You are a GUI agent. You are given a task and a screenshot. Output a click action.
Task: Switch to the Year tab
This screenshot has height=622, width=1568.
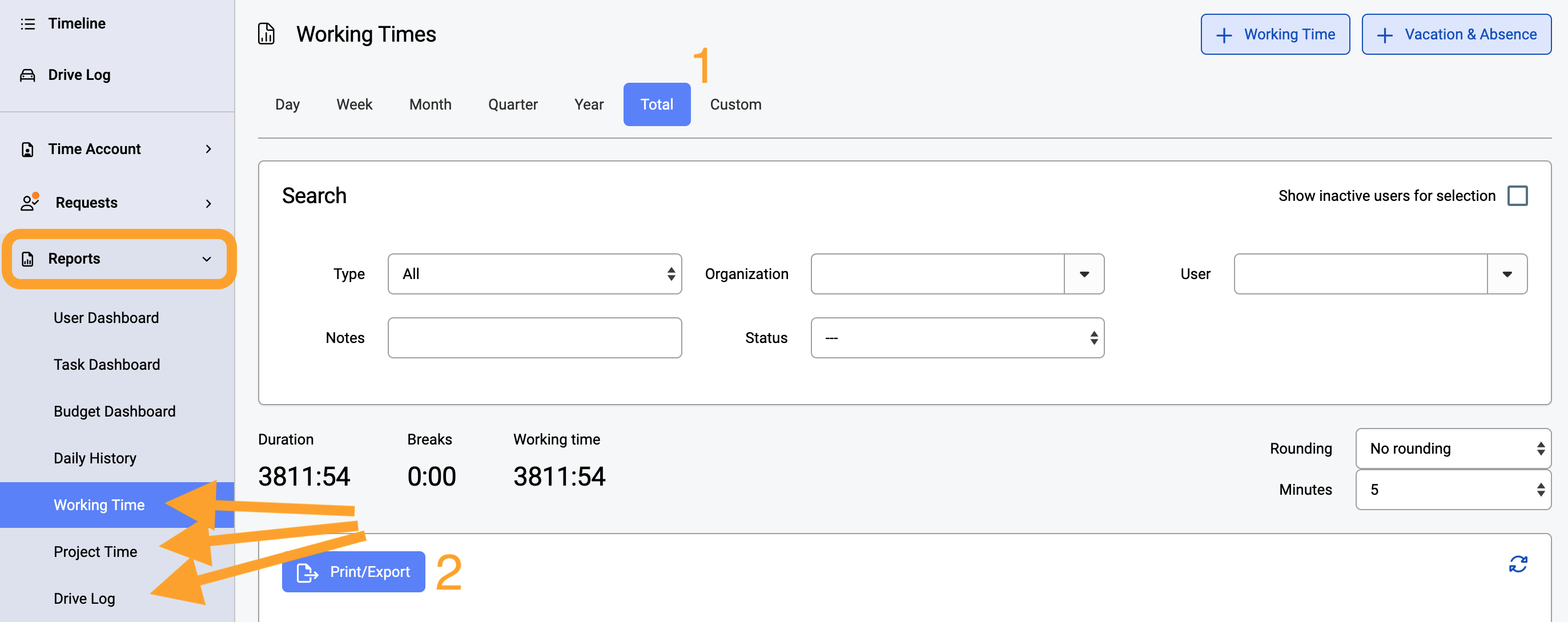[x=589, y=104]
